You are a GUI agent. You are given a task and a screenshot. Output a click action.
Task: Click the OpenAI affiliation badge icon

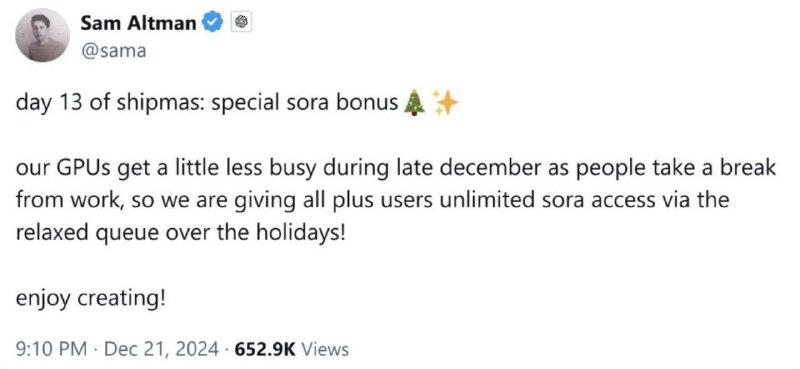(x=241, y=22)
